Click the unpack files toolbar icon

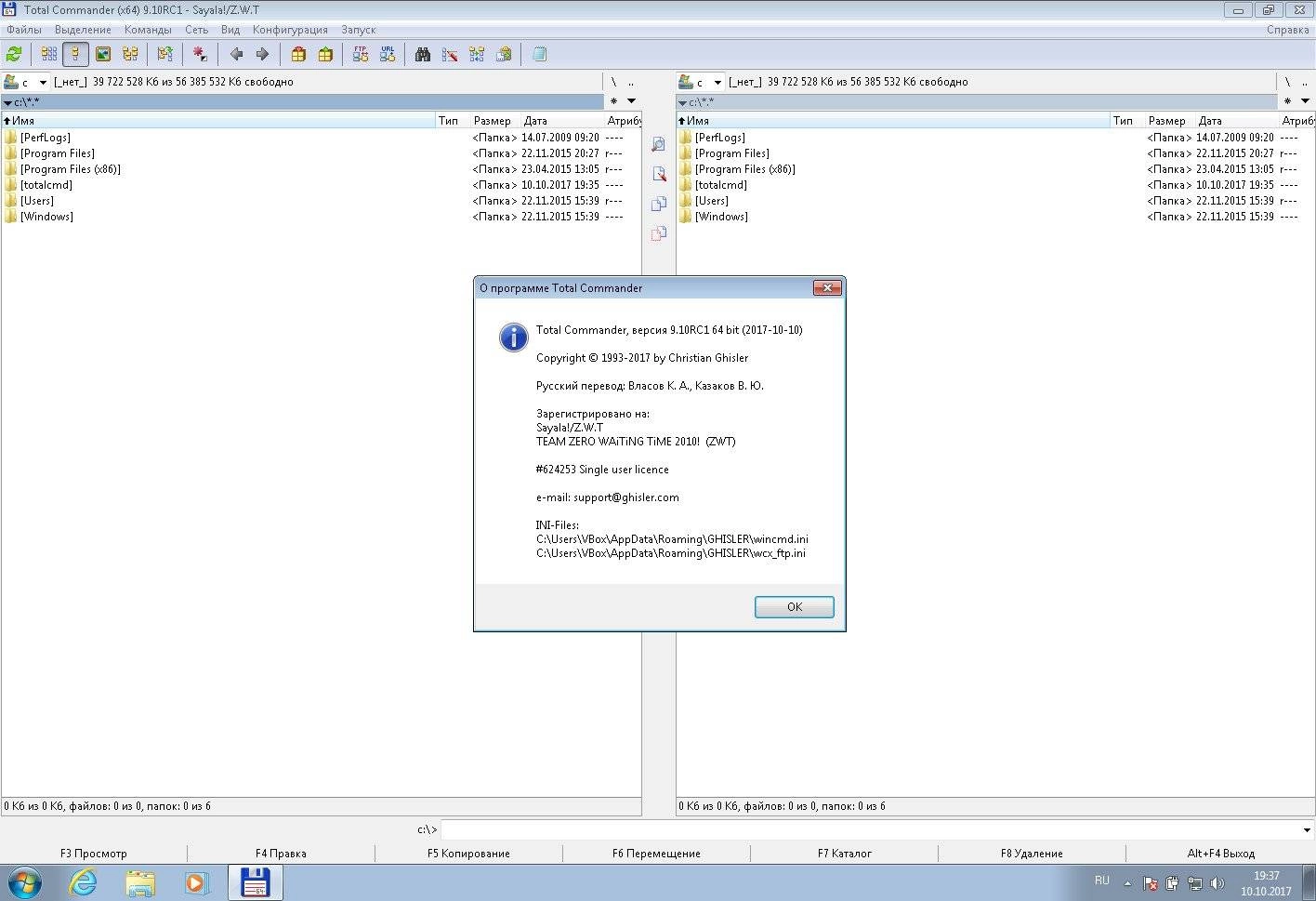[x=325, y=55]
